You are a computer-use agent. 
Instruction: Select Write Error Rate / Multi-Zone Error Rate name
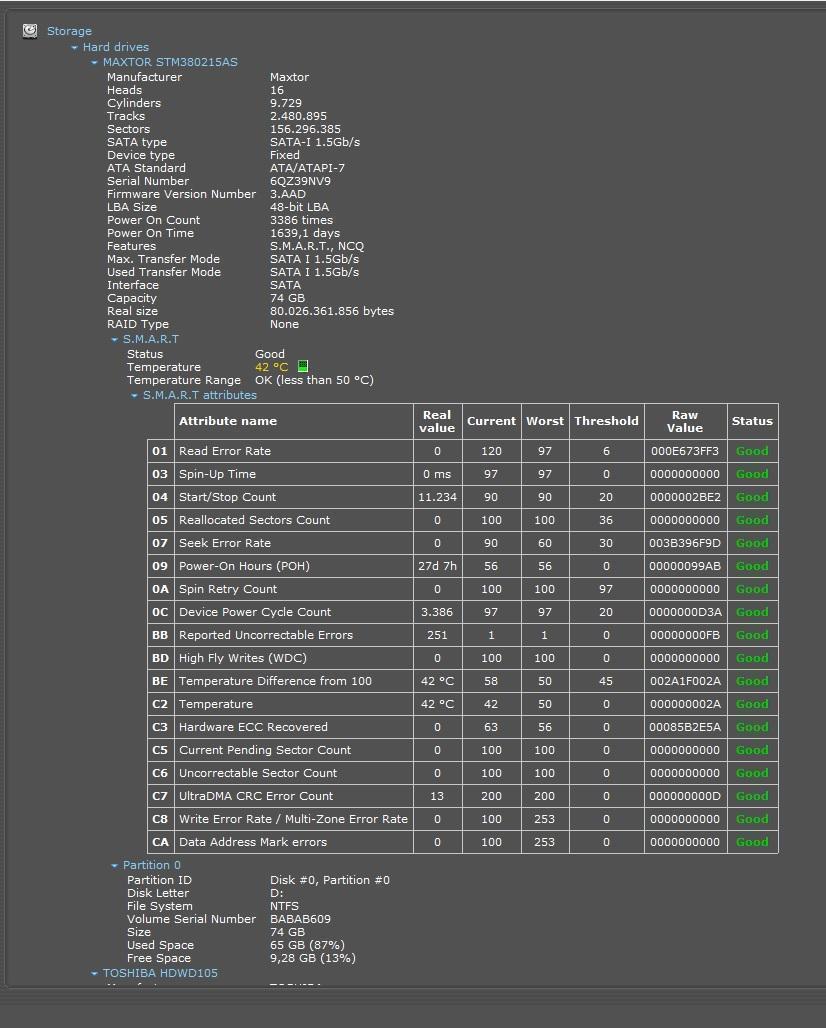[x=293, y=819]
